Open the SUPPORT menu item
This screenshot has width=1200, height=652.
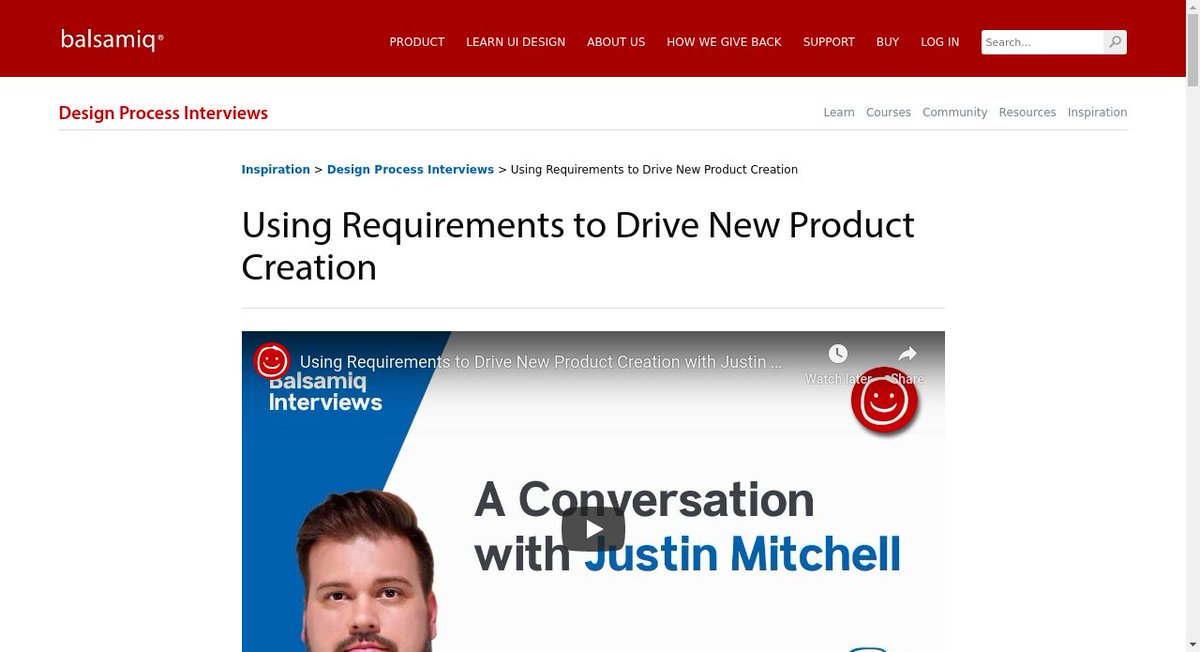pyautogui.click(x=829, y=42)
